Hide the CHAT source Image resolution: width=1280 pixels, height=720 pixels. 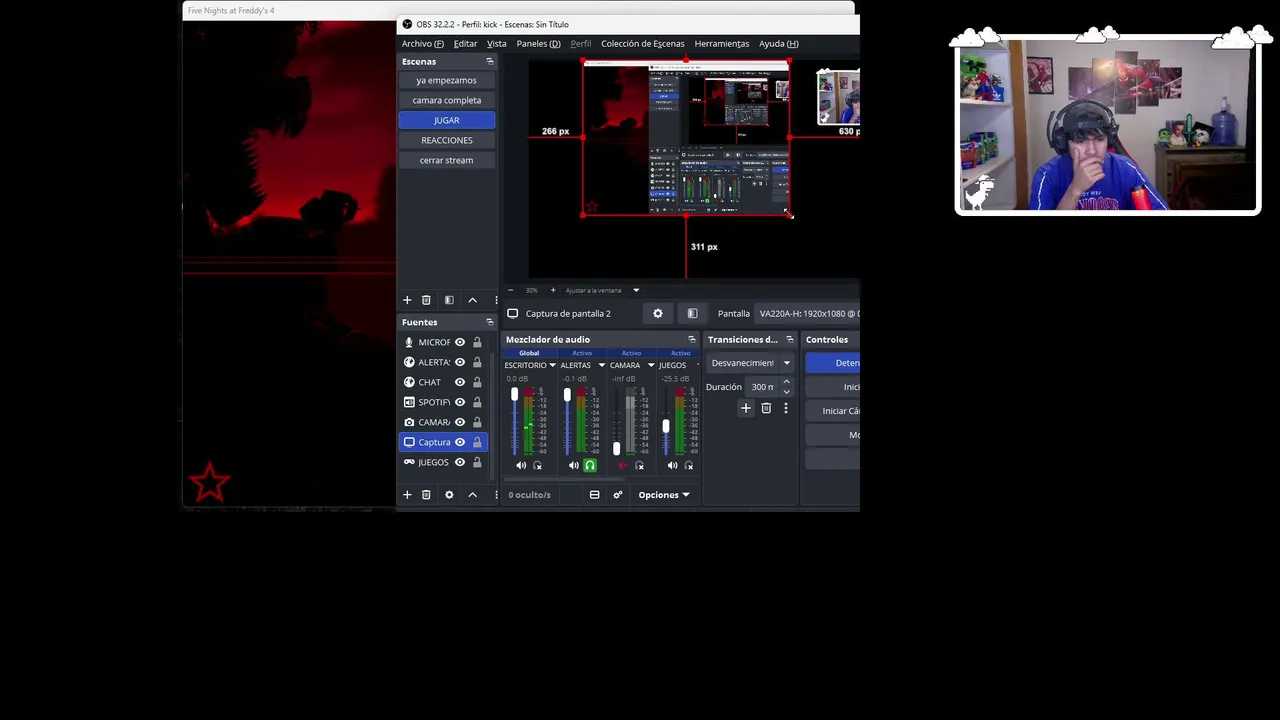coord(460,382)
